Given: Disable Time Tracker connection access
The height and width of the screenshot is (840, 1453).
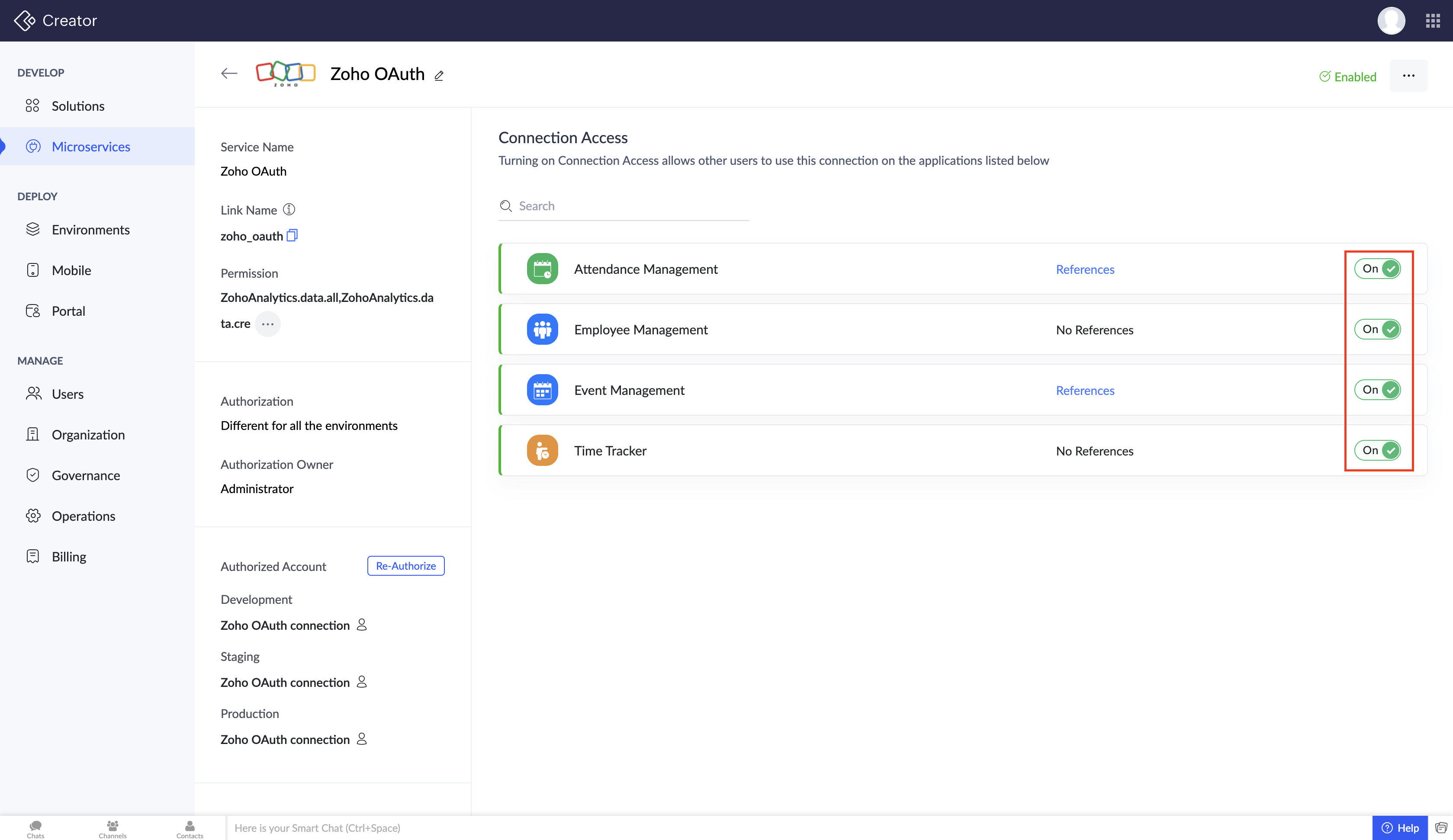Looking at the screenshot, I should point(1377,450).
